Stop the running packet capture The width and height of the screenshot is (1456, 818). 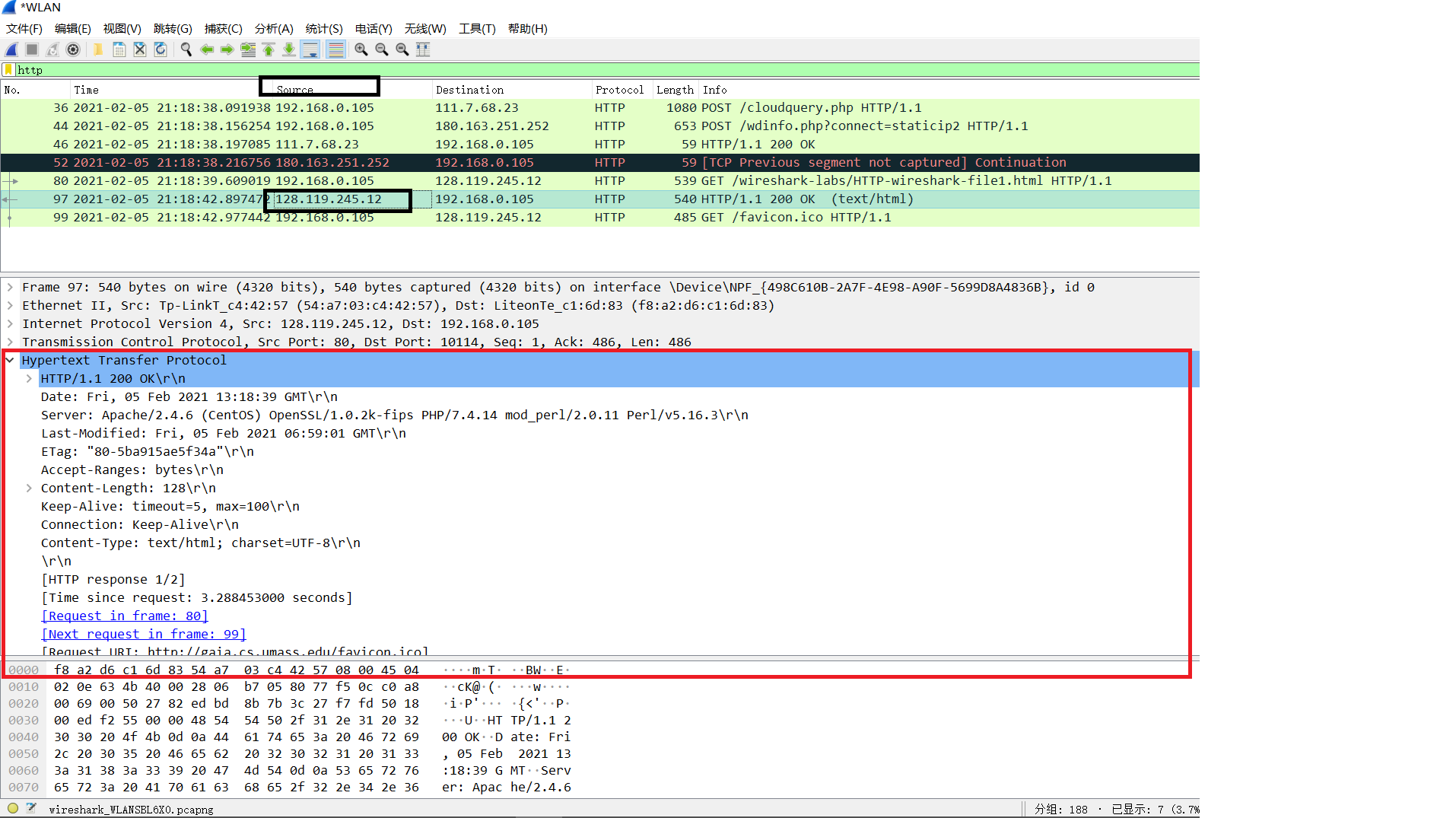click(x=32, y=49)
